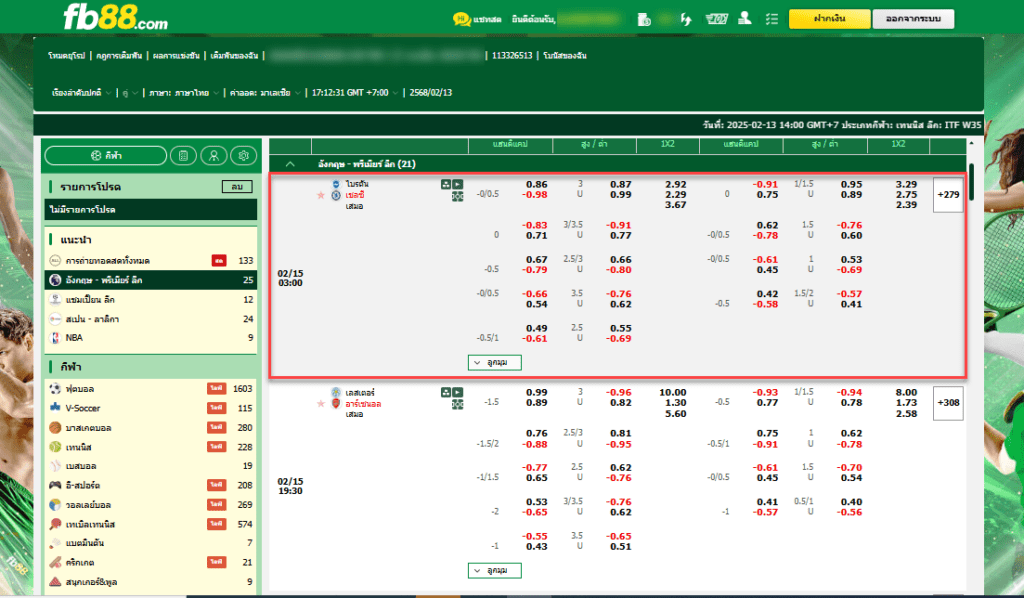The width and height of the screenshot is (1024, 598).
Task: Click the statistics icon for Leicester vs Arsenal
Action: pyautogui.click(x=446, y=392)
